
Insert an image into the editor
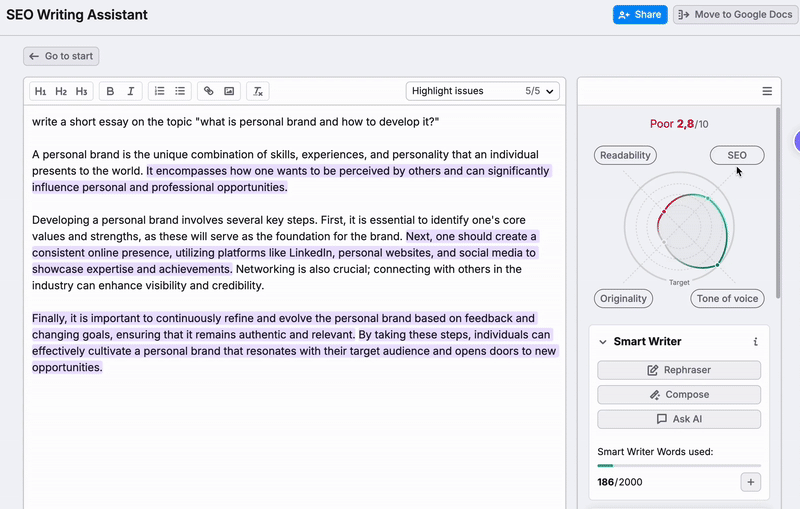tap(229, 91)
